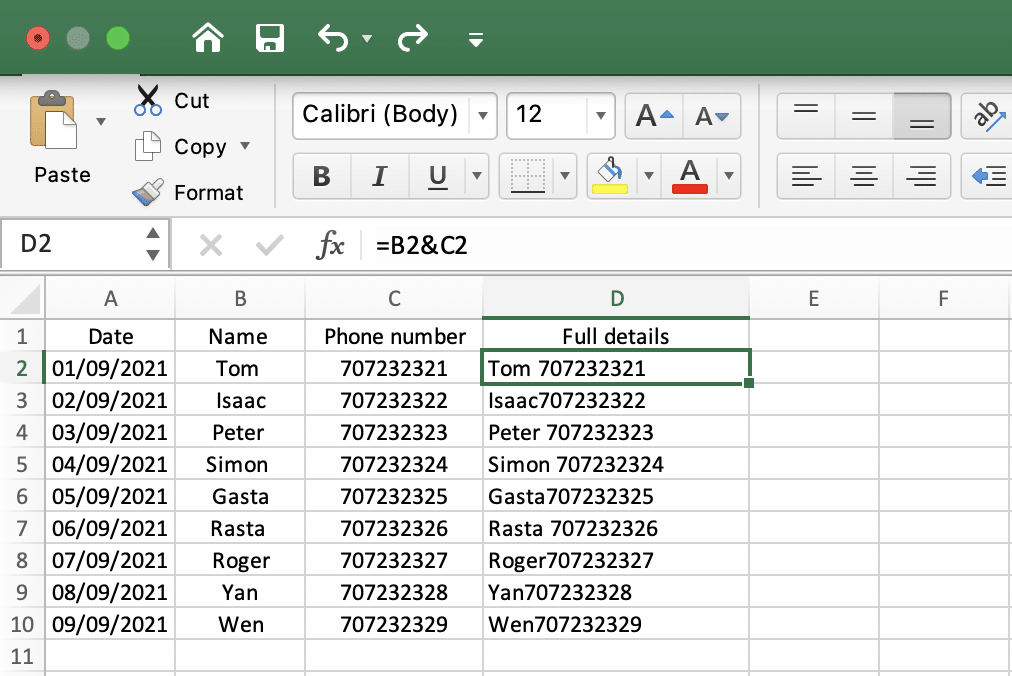Image resolution: width=1012 pixels, height=676 pixels.
Task: Select the Phone number header cell
Action: (x=394, y=336)
